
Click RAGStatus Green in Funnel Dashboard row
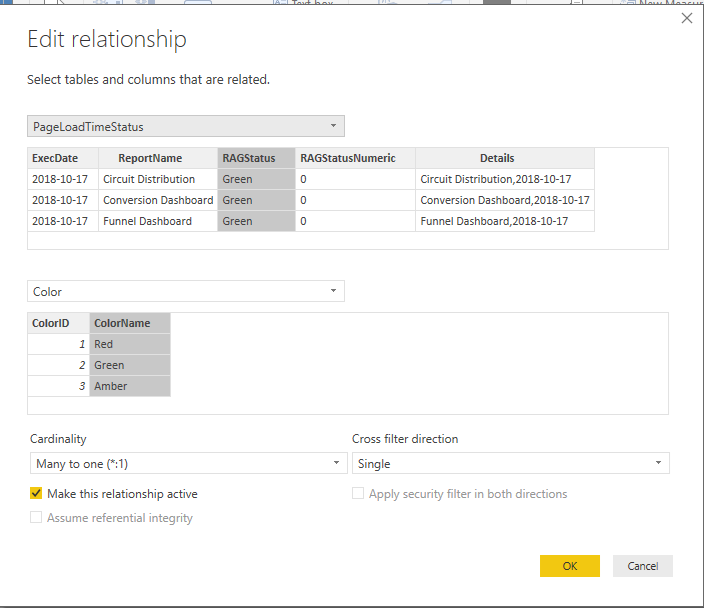click(256, 221)
